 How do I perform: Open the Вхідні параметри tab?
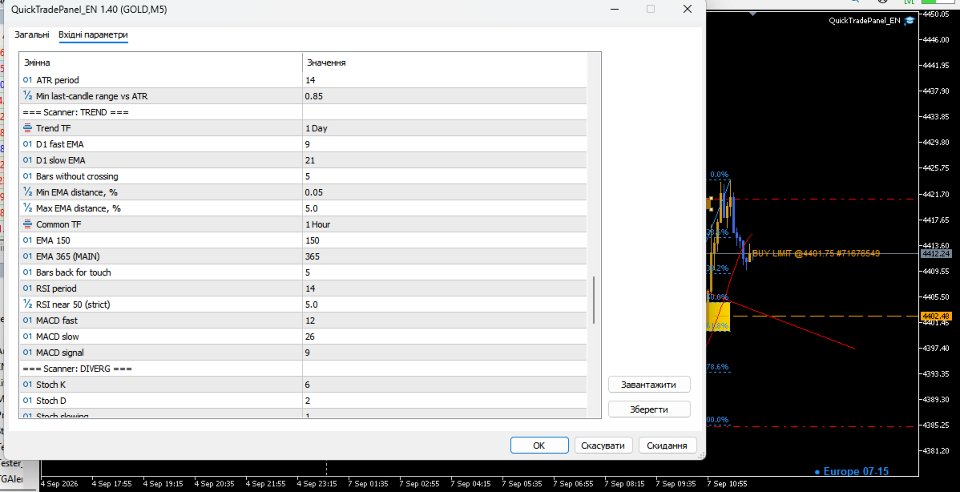(93, 35)
